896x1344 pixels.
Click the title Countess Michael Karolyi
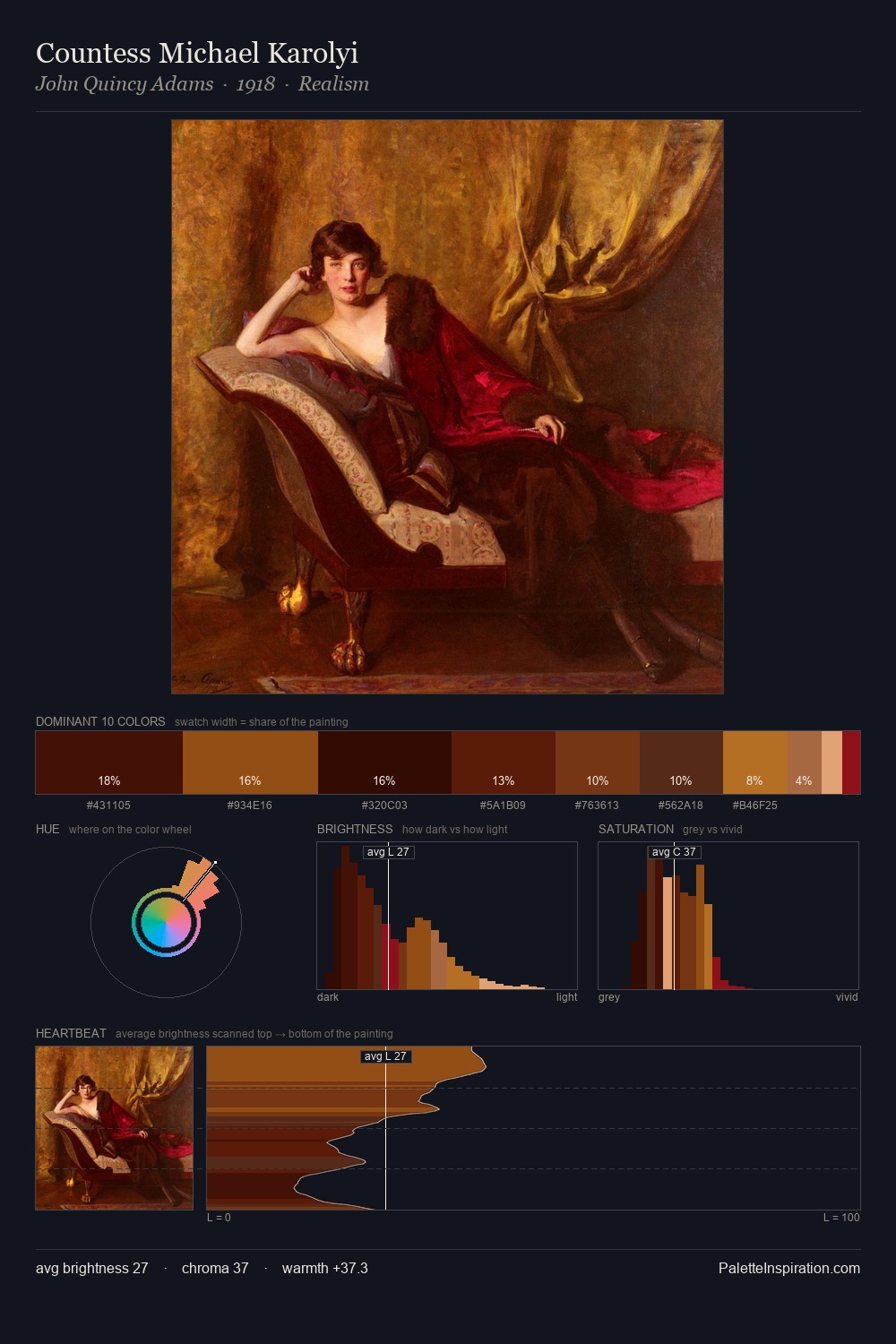point(197,53)
